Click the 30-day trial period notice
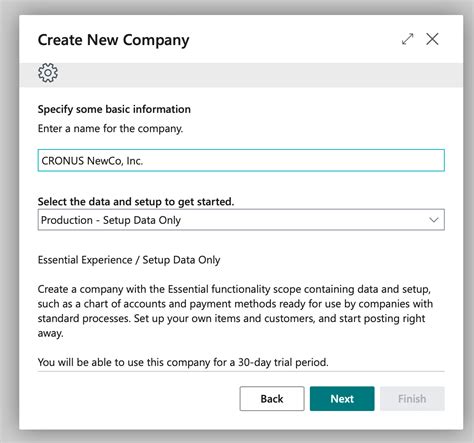The image size is (474, 443). point(183,362)
